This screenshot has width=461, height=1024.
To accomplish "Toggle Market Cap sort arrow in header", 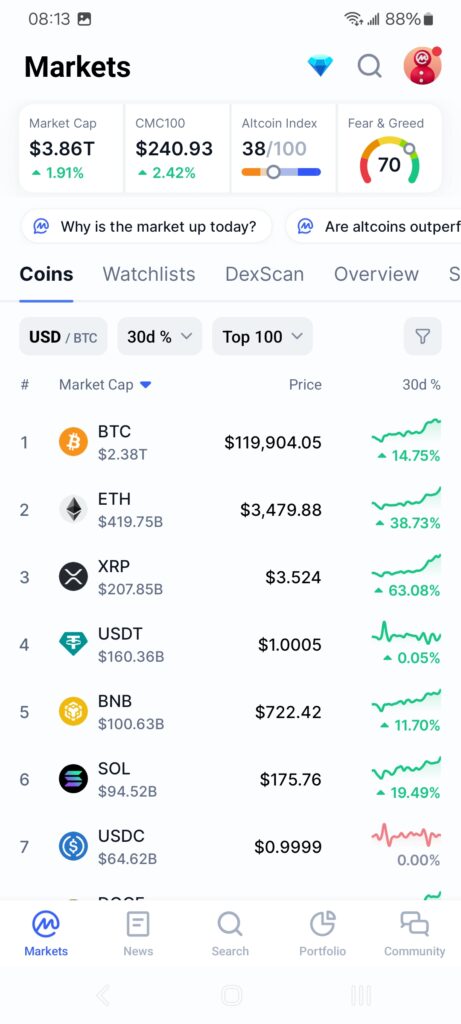I will coord(146,385).
